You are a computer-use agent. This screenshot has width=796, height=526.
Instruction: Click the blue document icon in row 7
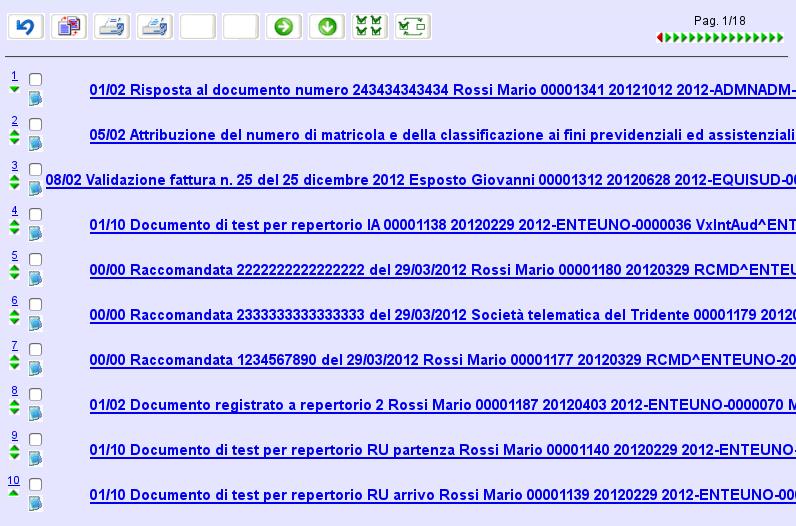tap(35, 368)
